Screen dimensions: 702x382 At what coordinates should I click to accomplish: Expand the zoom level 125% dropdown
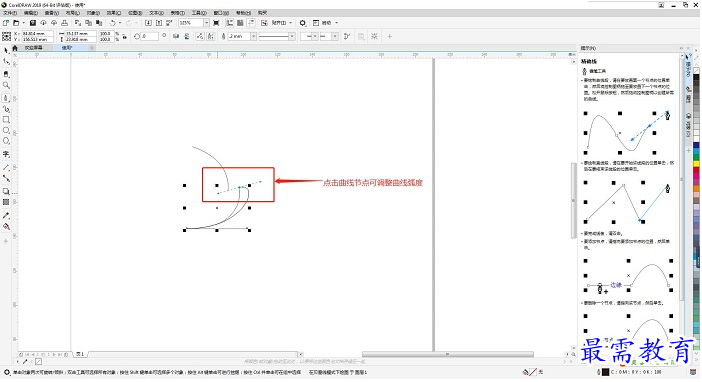click(x=206, y=23)
